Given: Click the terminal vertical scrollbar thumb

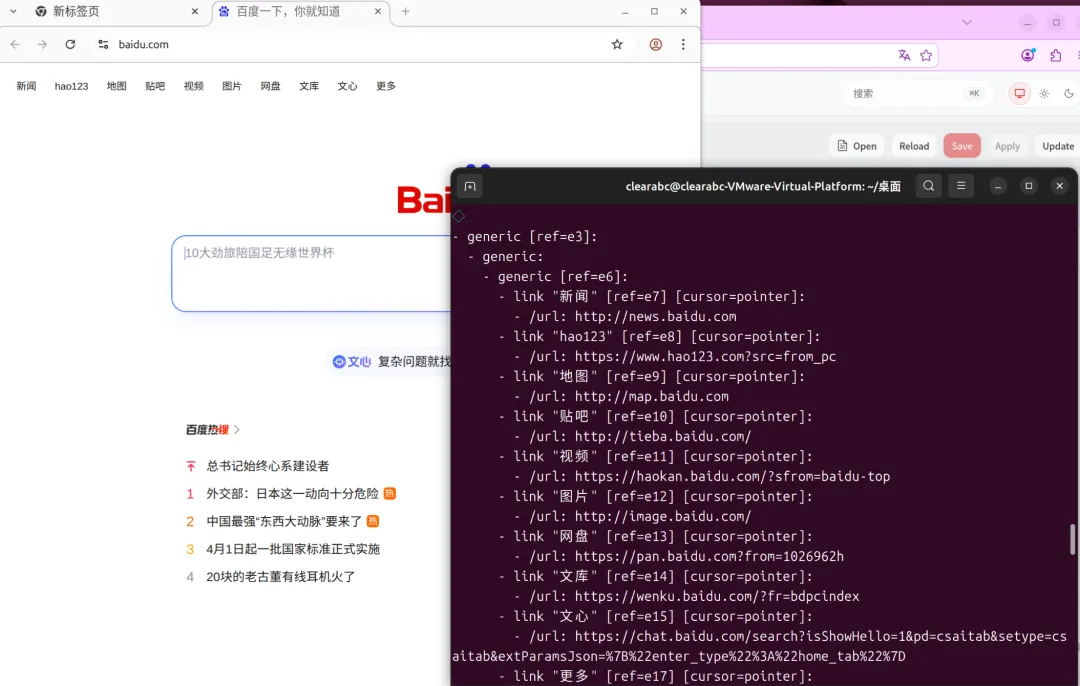Looking at the screenshot, I should coord(1072,539).
